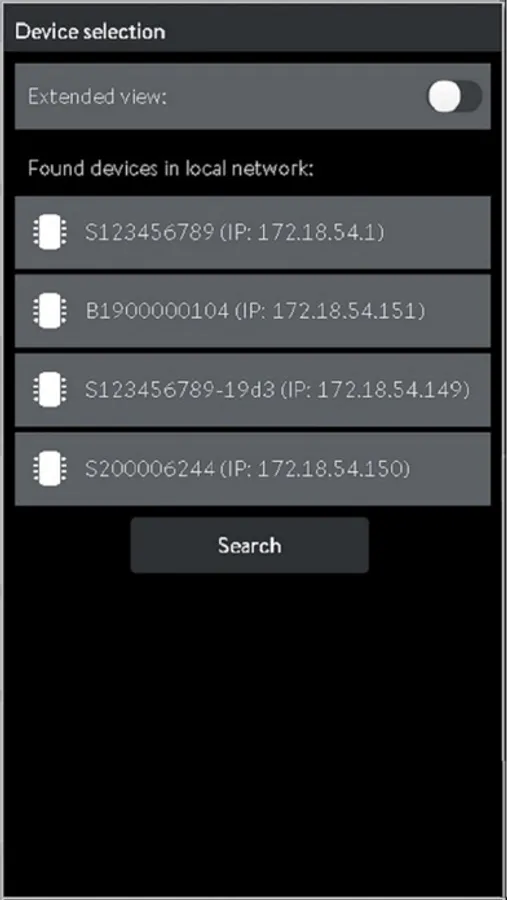Click 'Found devices in local network:' heading
This screenshot has height=900, width=507.
pyautogui.click(x=171, y=169)
